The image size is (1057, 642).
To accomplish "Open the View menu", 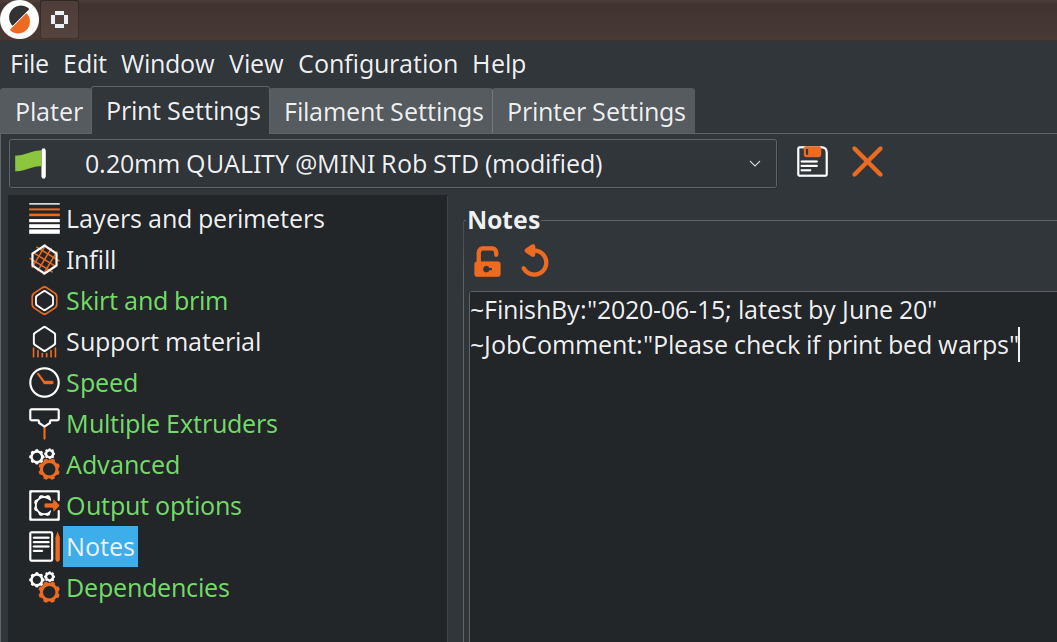I will pyautogui.click(x=256, y=64).
